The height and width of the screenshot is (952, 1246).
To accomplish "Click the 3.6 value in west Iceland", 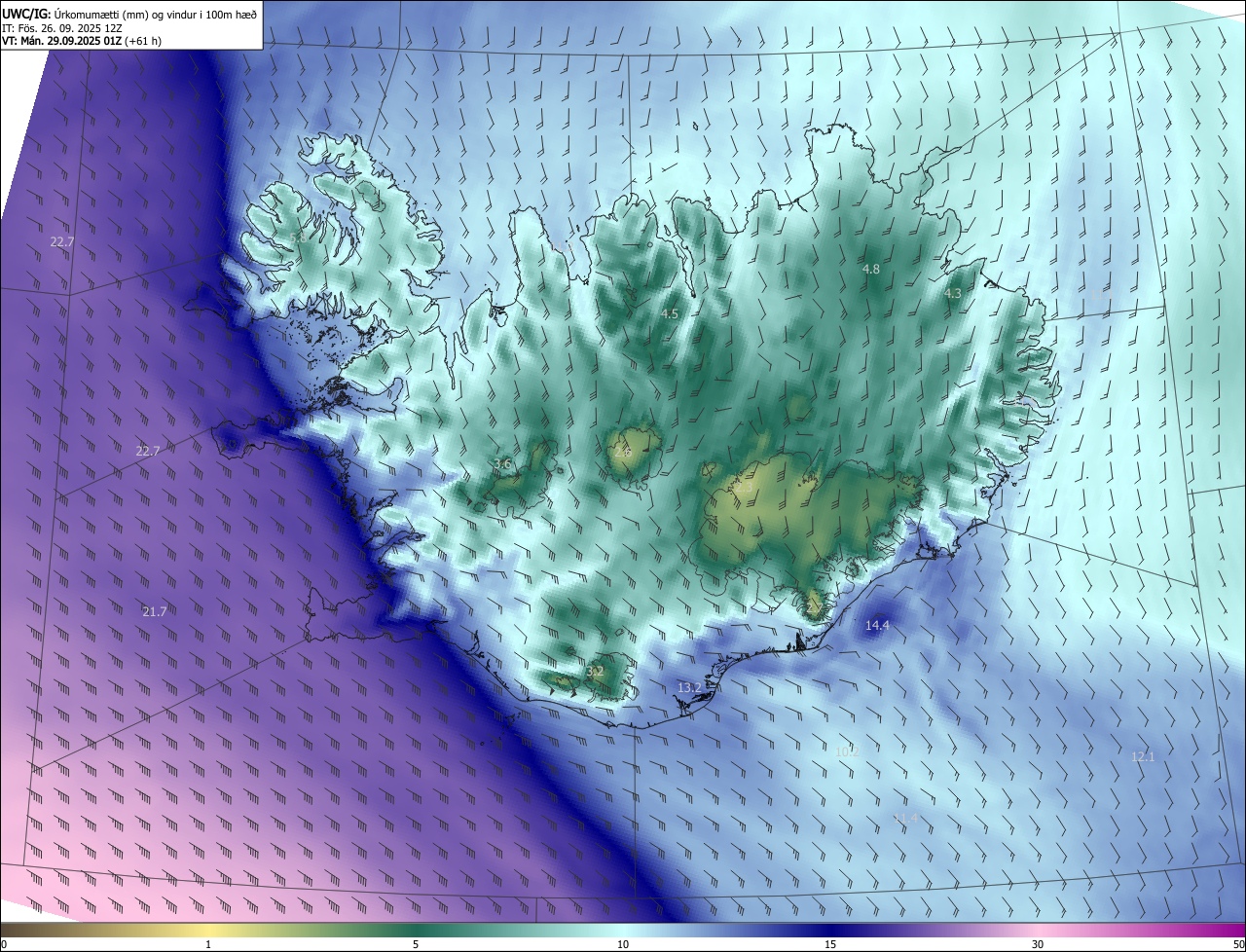I will click(x=502, y=463).
